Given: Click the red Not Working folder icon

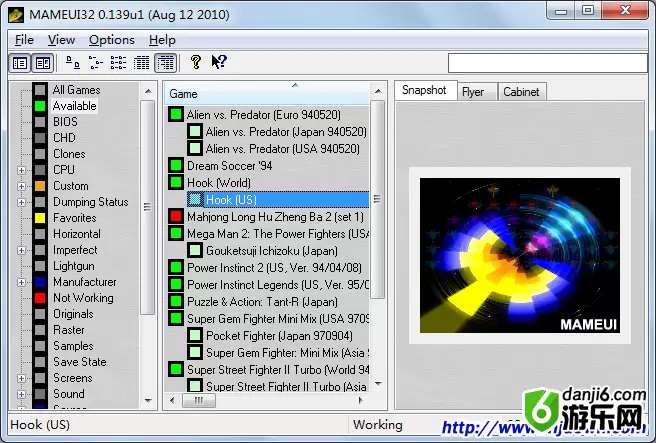Looking at the screenshot, I should [x=40, y=298].
